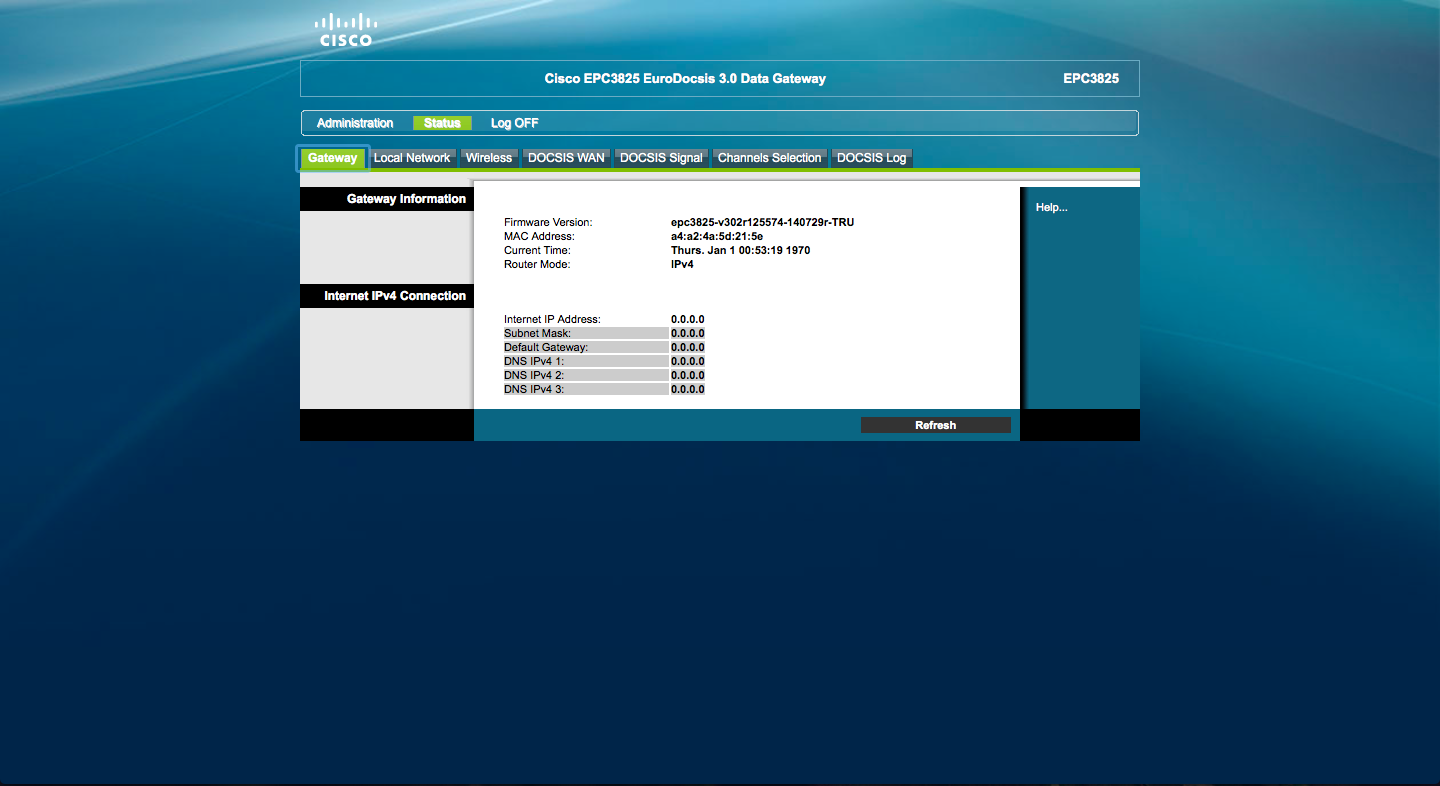Click the Cisco EPC3825 EuroDocsis title
This screenshot has width=1440, height=786.
(x=685, y=78)
